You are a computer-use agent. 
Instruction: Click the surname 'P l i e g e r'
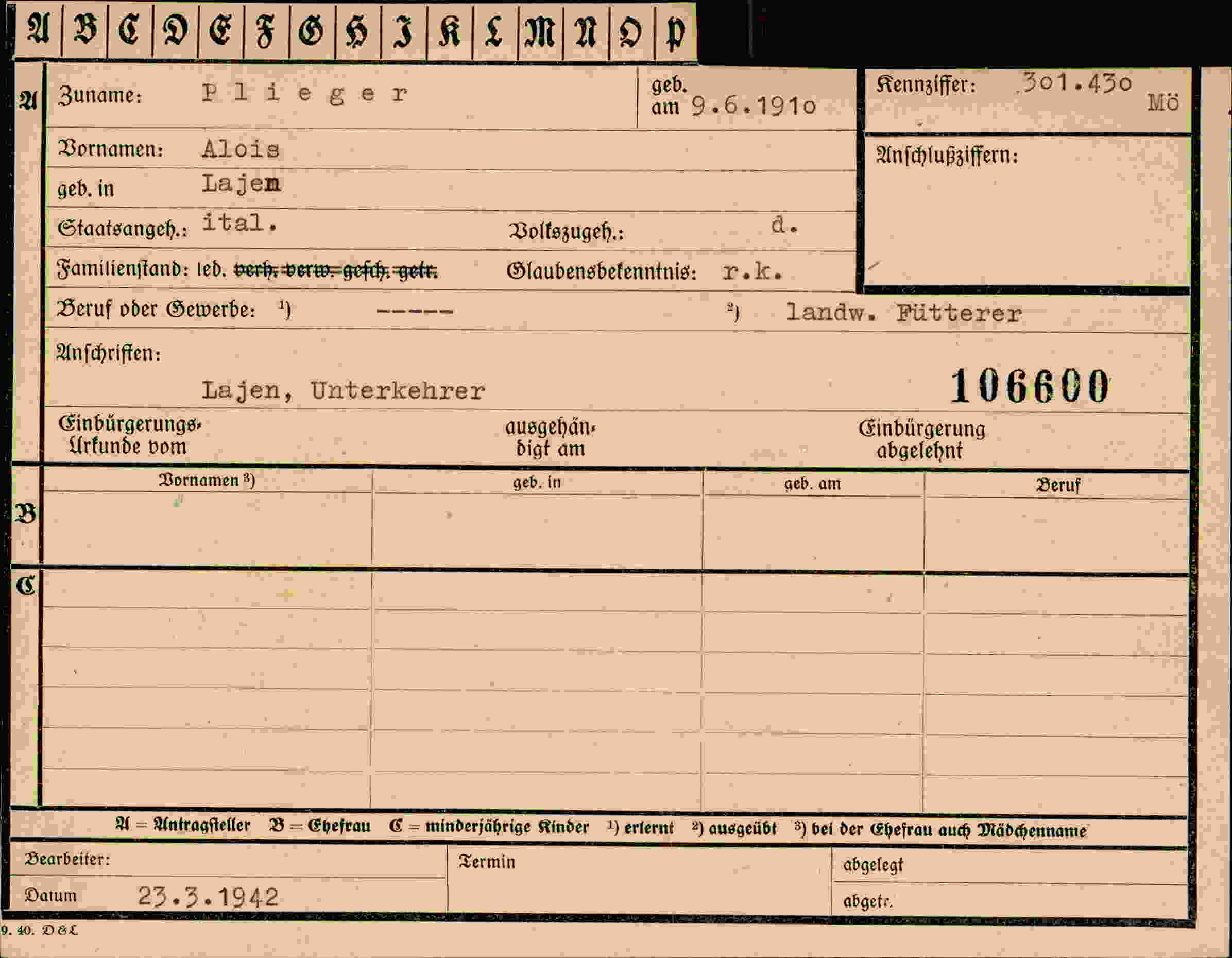pos(304,94)
